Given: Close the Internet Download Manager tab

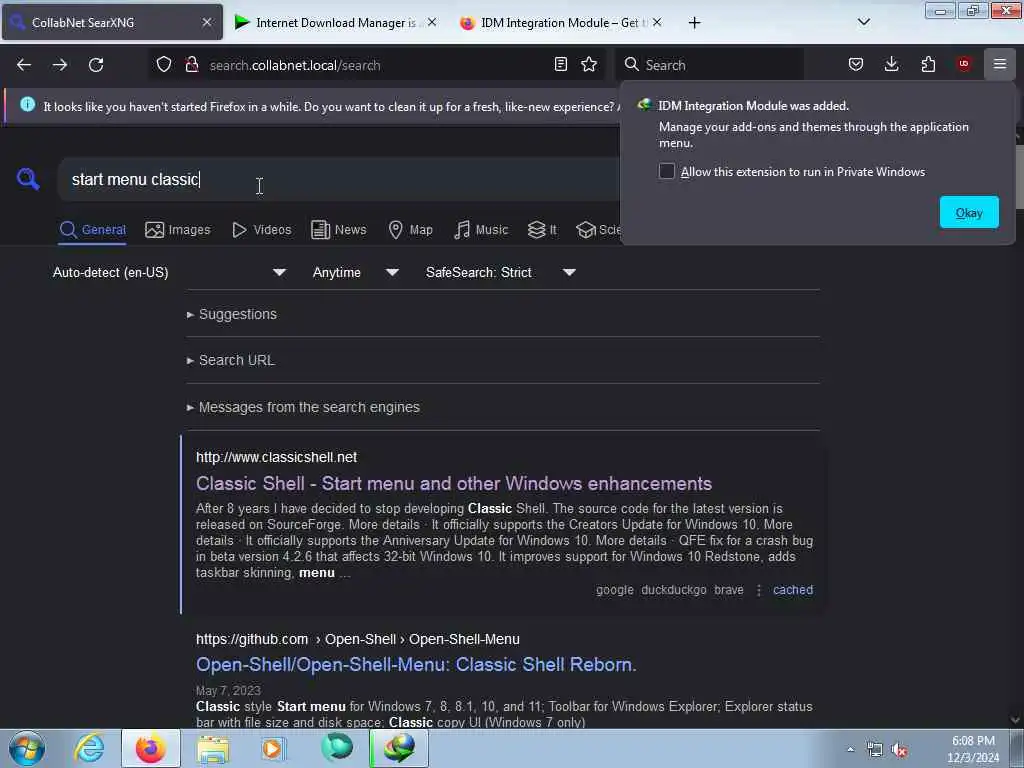Looking at the screenshot, I should point(432,22).
